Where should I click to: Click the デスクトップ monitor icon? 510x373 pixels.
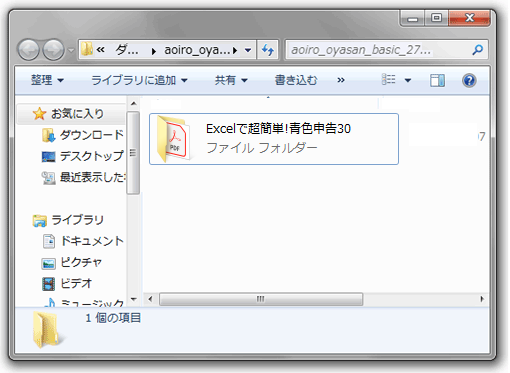(x=48, y=157)
